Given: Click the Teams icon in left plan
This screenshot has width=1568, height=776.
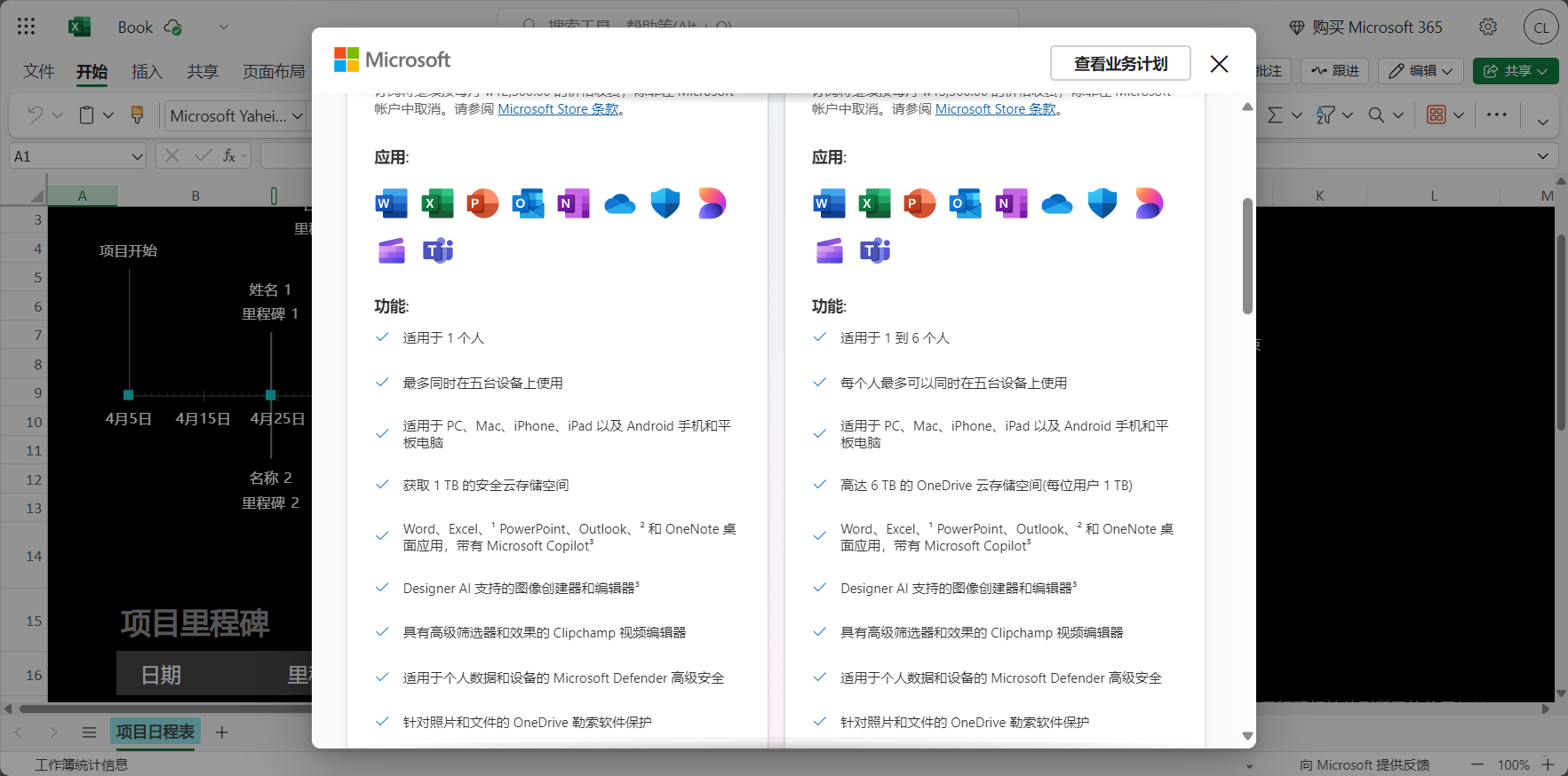Looking at the screenshot, I should (437, 250).
